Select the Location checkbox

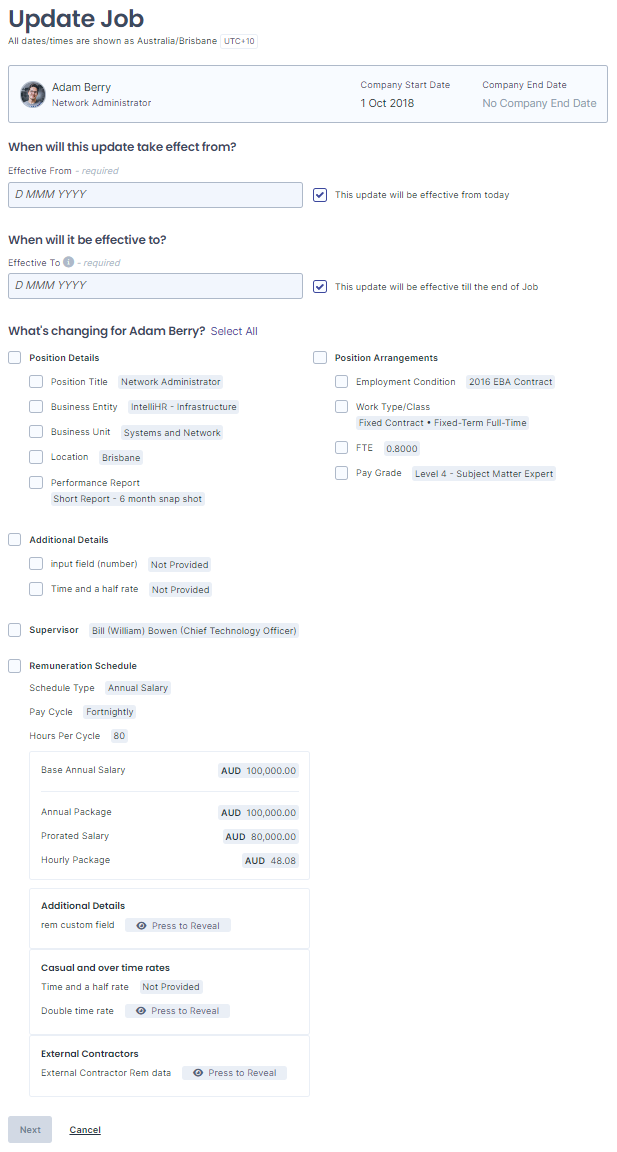(x=36, y=457)
